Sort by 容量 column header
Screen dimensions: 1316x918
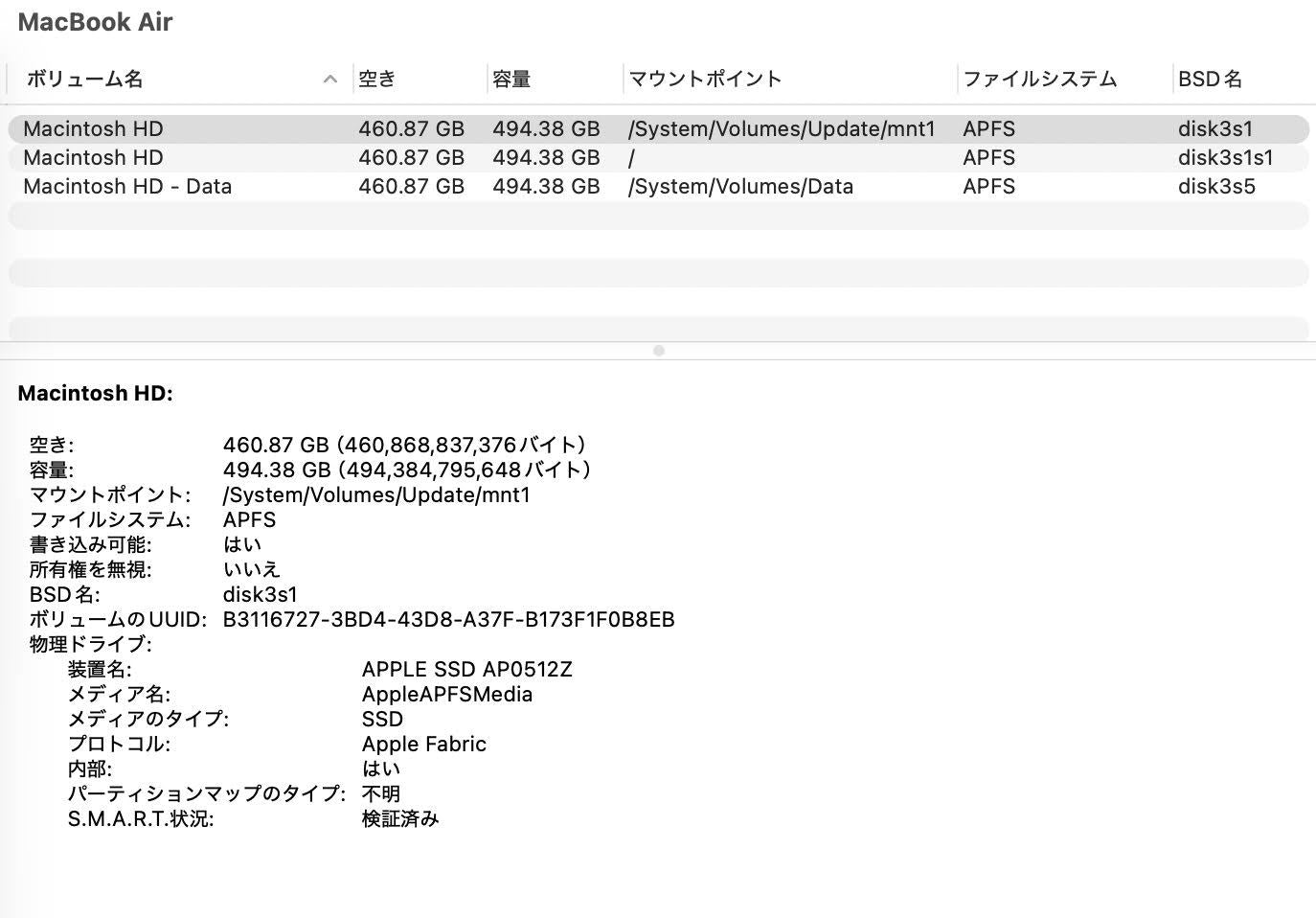[x=555, y=80]
